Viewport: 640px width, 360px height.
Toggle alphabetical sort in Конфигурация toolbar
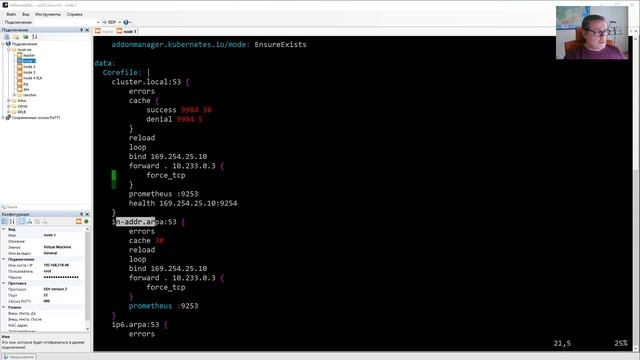12,221
